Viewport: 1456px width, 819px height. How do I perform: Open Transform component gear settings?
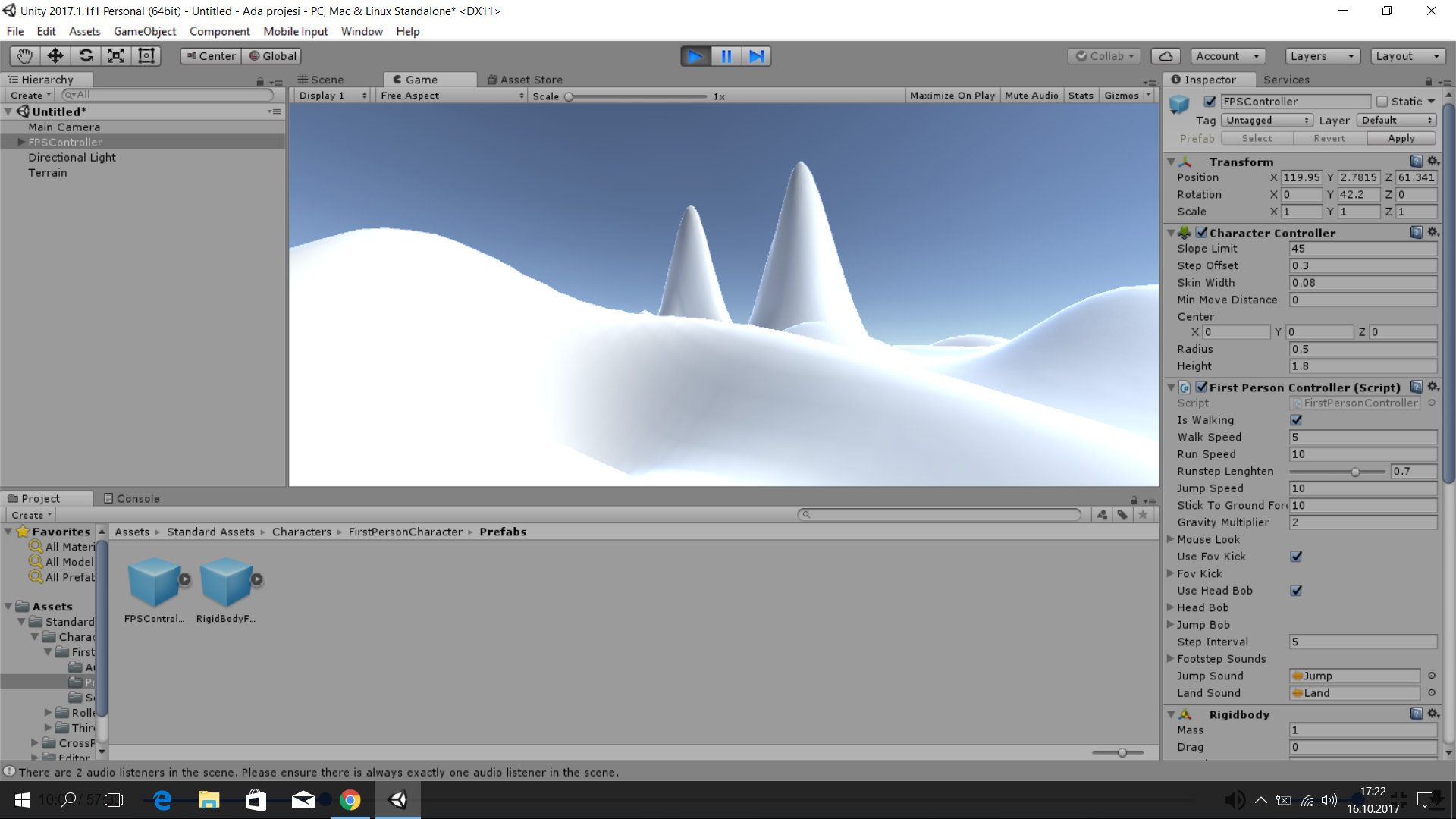point(1432,162)
